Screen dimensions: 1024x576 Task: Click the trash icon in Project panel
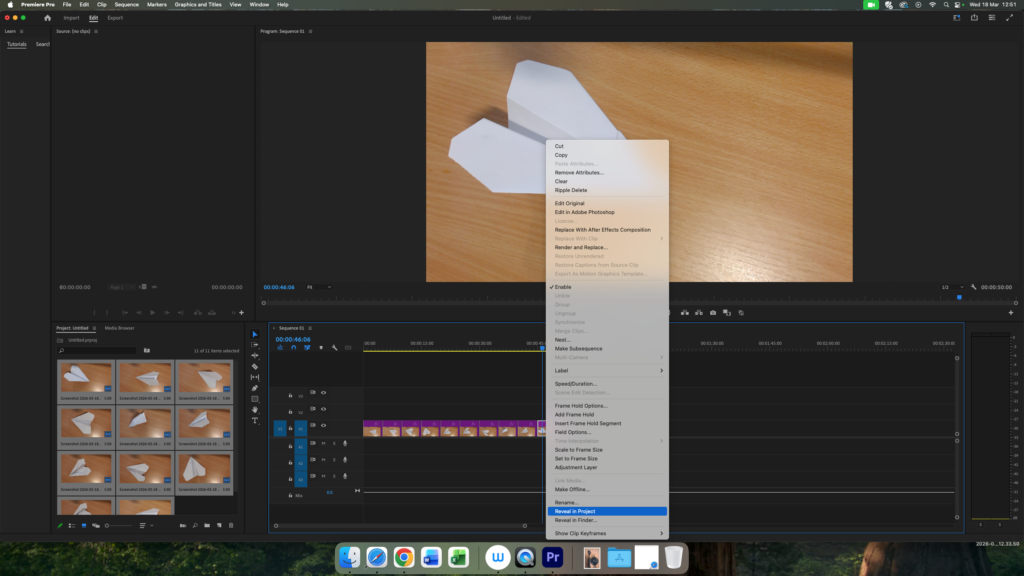click(x=231, y=525)
